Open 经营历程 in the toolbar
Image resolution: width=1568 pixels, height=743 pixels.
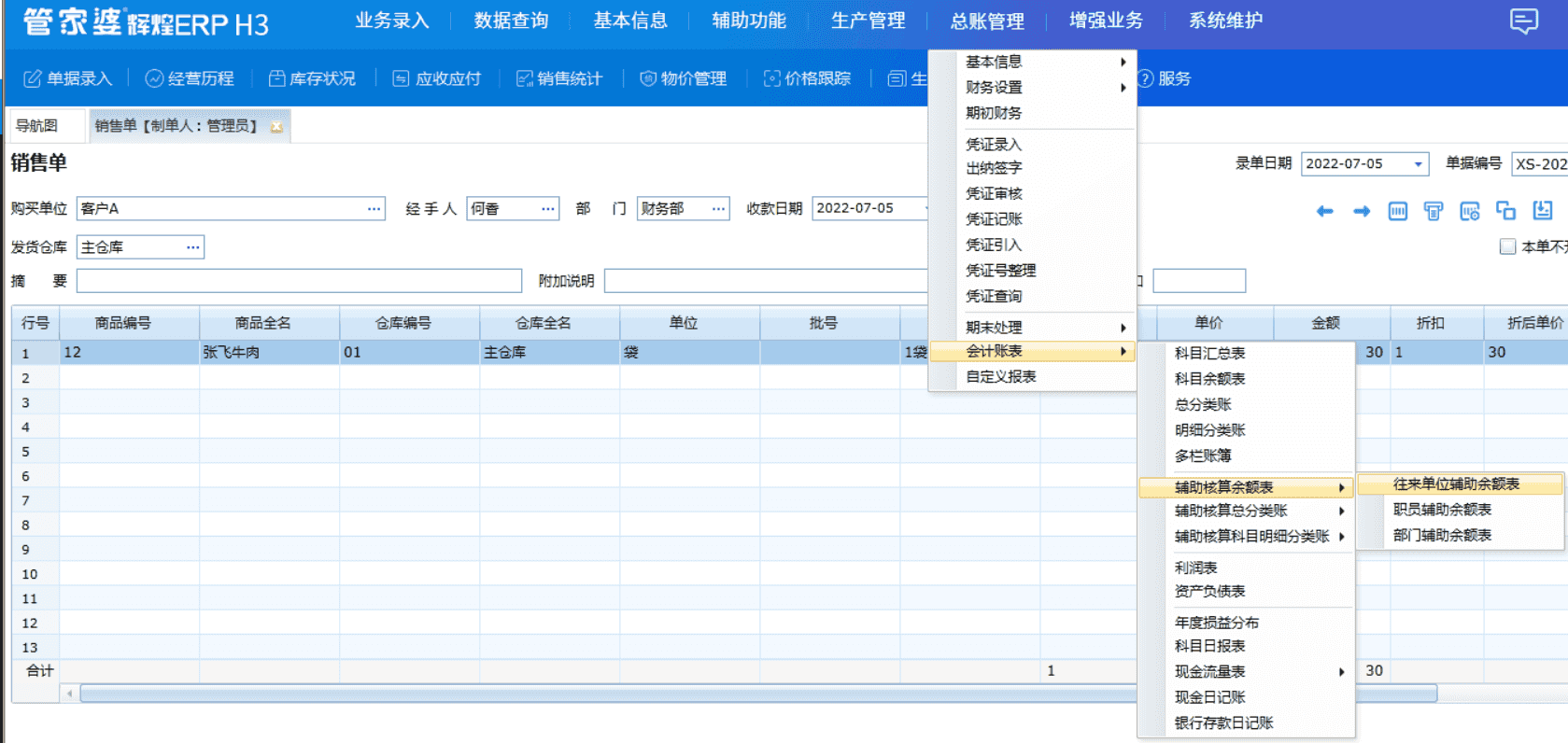pyautogui.click(x=190, y=78)
